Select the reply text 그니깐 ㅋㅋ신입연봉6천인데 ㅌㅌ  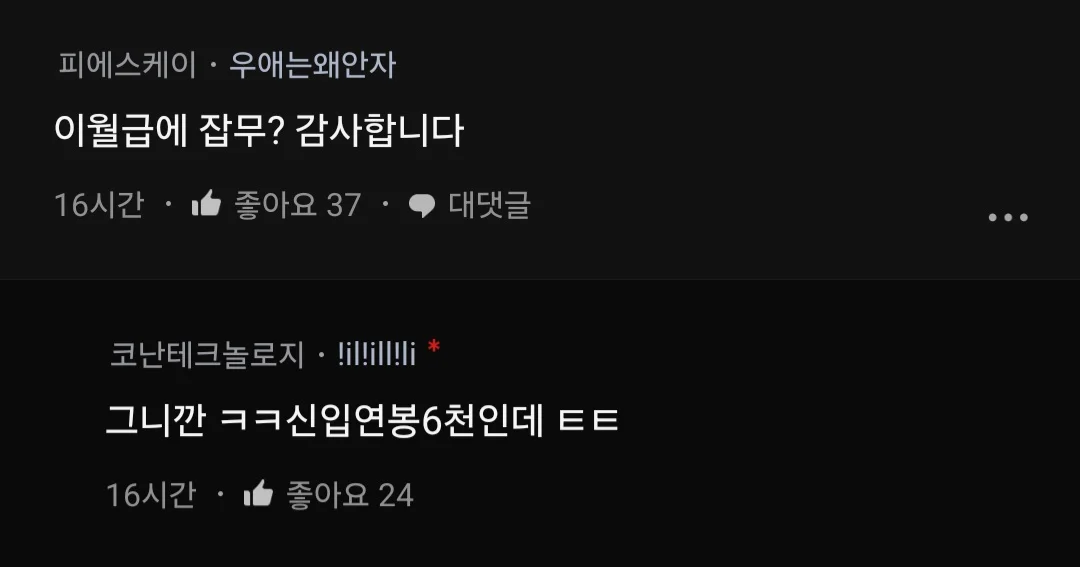point(362,420)
